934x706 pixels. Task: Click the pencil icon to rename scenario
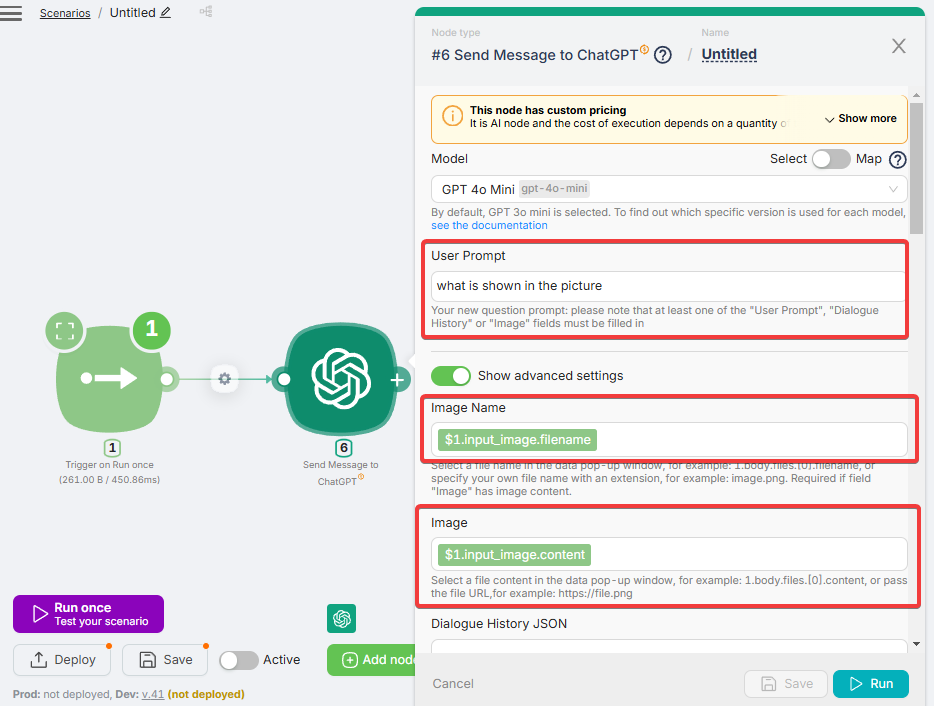[166, 13]
